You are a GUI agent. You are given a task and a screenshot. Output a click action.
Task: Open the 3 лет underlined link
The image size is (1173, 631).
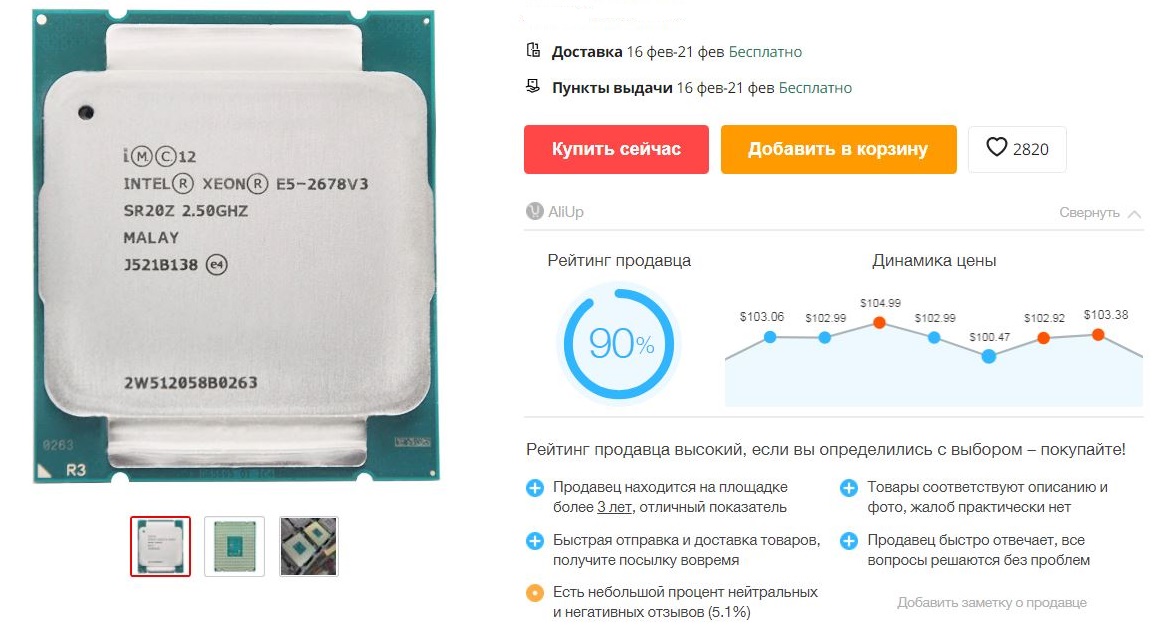click(614, 507)
